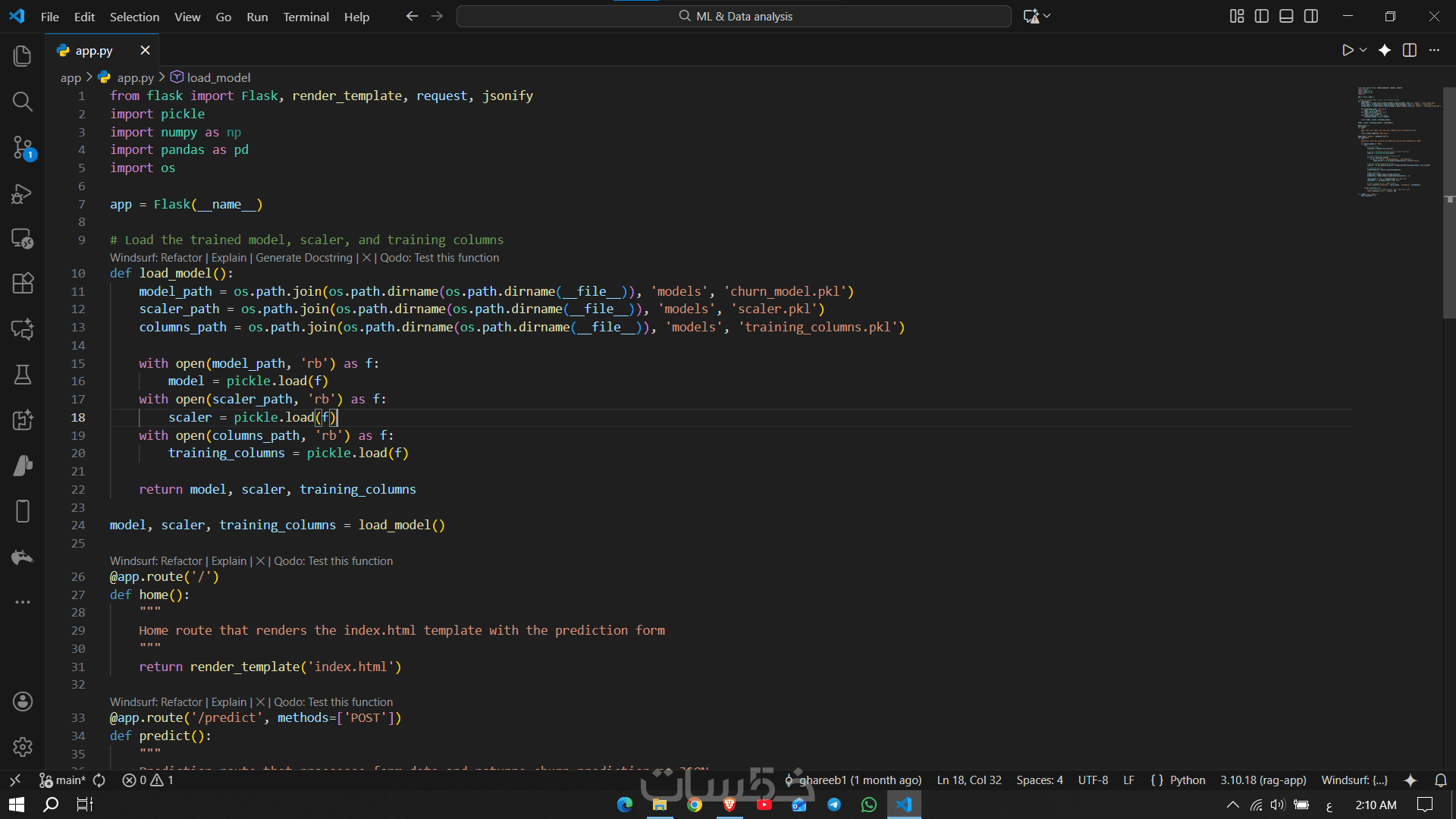Open the Extensions view
The image size is (1456, 819).
23,284
